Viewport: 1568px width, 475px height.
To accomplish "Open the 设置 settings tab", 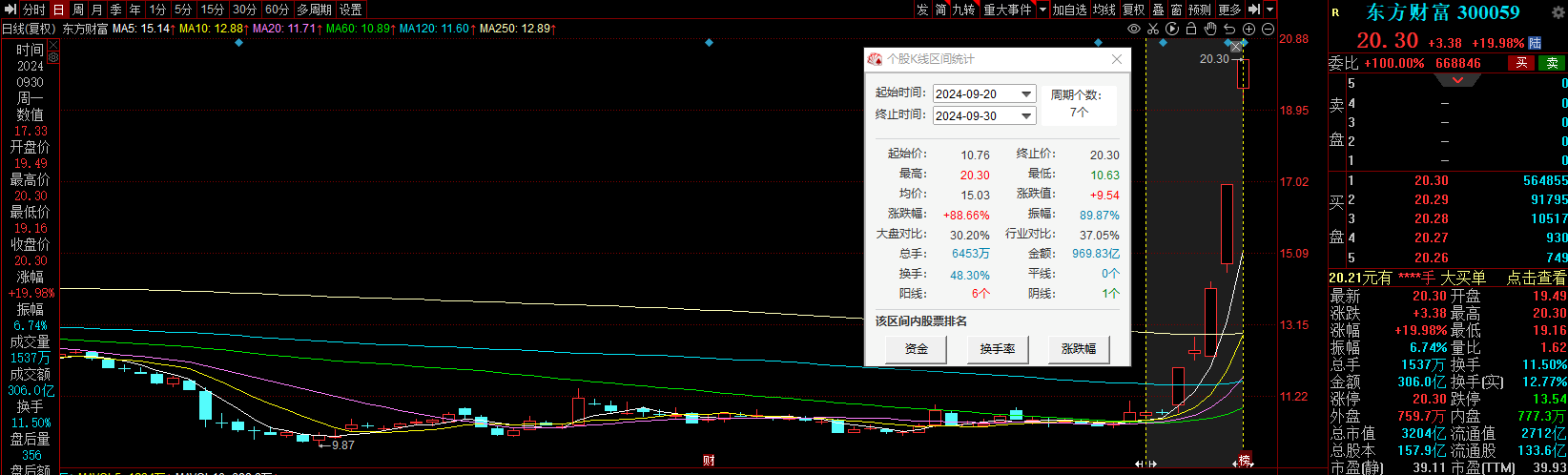I will (351, 10).
